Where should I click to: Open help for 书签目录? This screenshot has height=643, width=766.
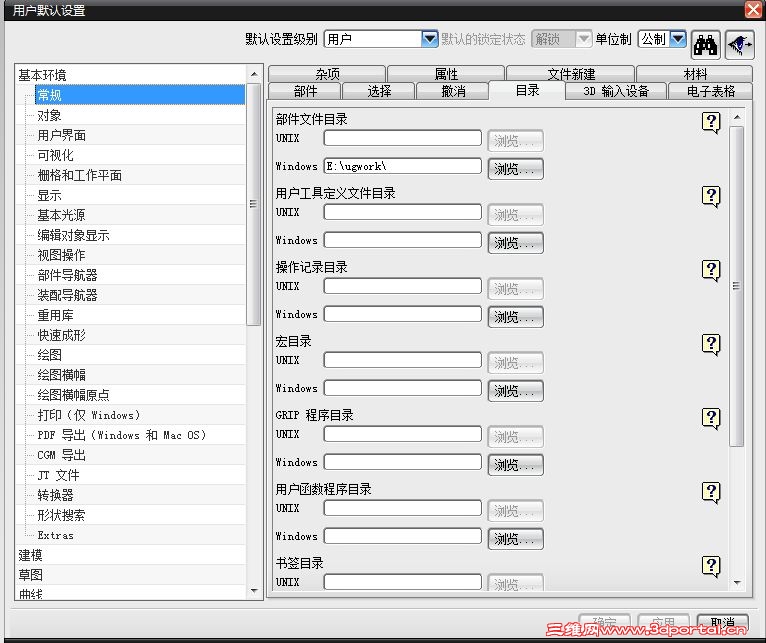(x=711, y=567)
